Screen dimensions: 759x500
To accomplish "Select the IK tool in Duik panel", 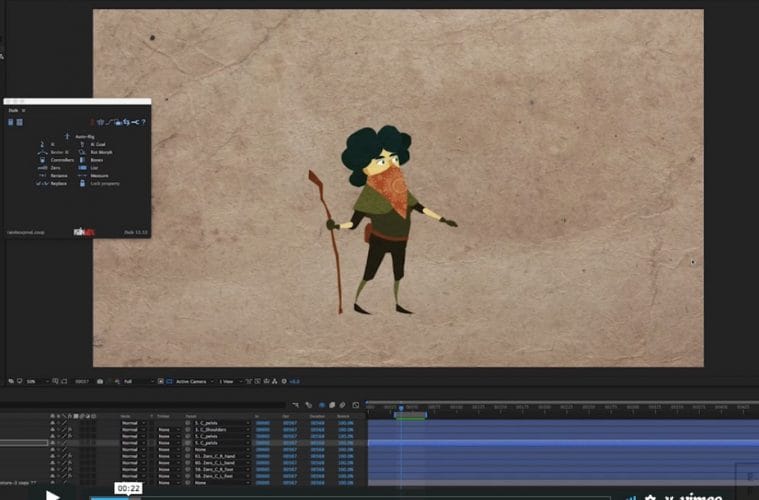I will coord(45,144).
